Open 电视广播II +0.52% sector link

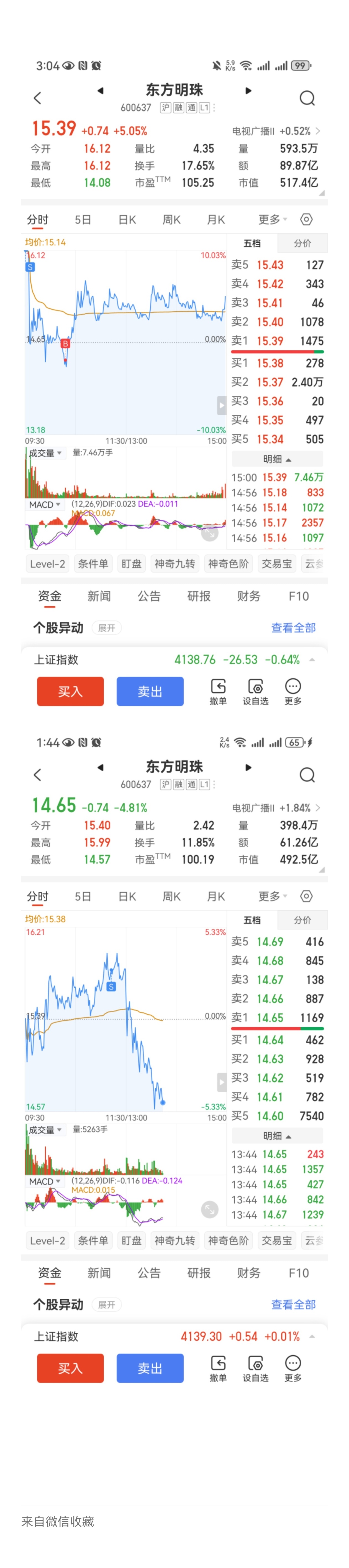pos(276,131)
